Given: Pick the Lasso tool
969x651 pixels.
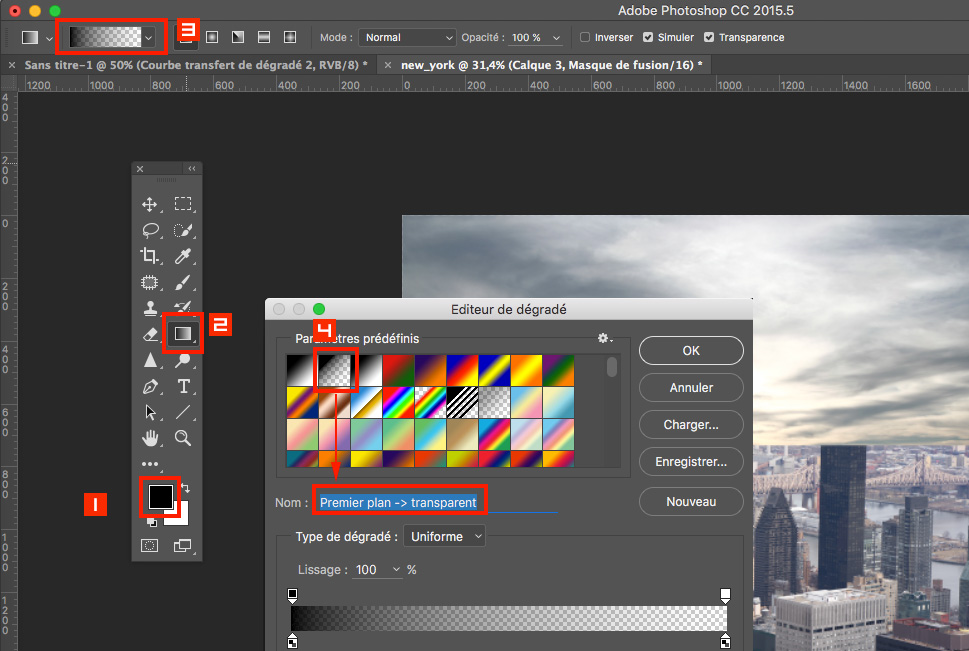Looking at the screenshot, I should [x=150, y=230].
